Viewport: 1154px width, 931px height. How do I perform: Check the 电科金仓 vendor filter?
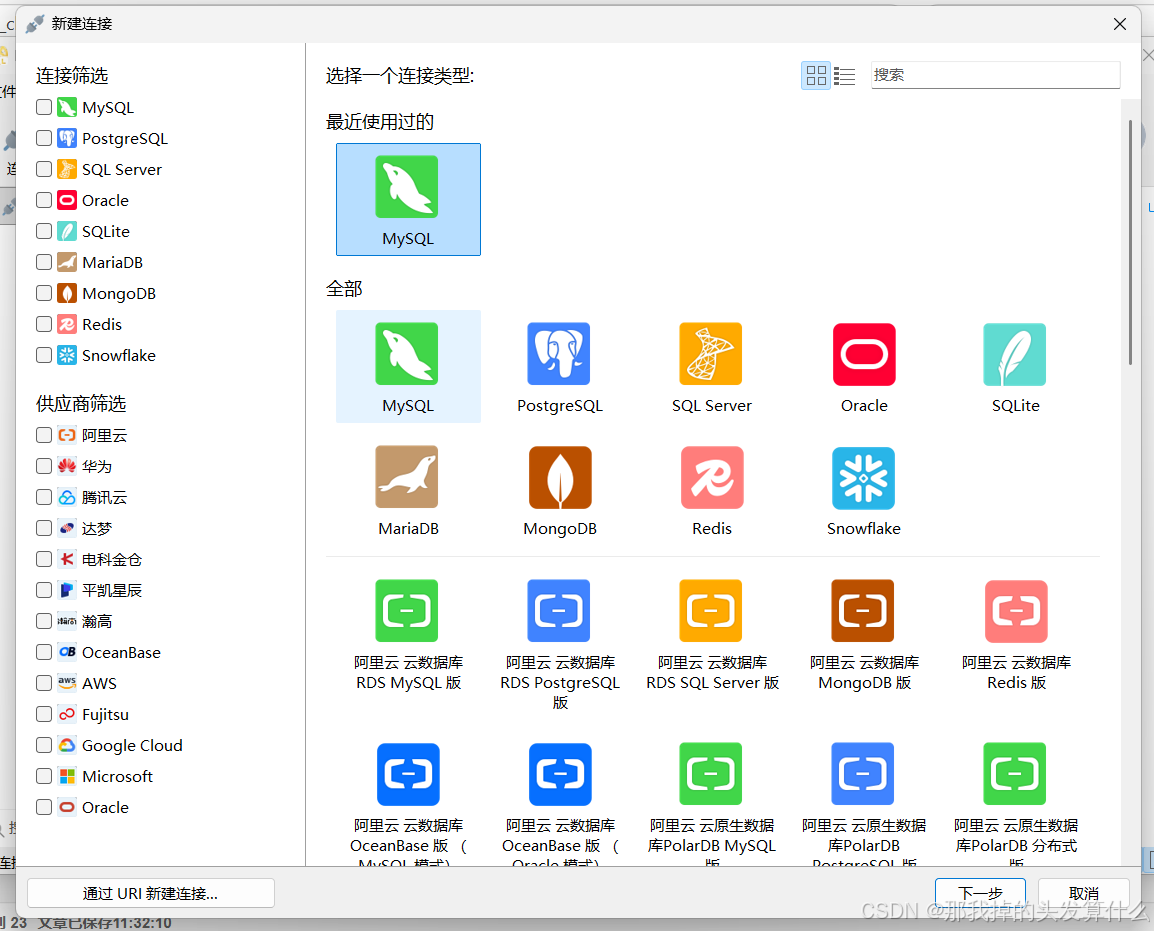click(x=44, y=559)
